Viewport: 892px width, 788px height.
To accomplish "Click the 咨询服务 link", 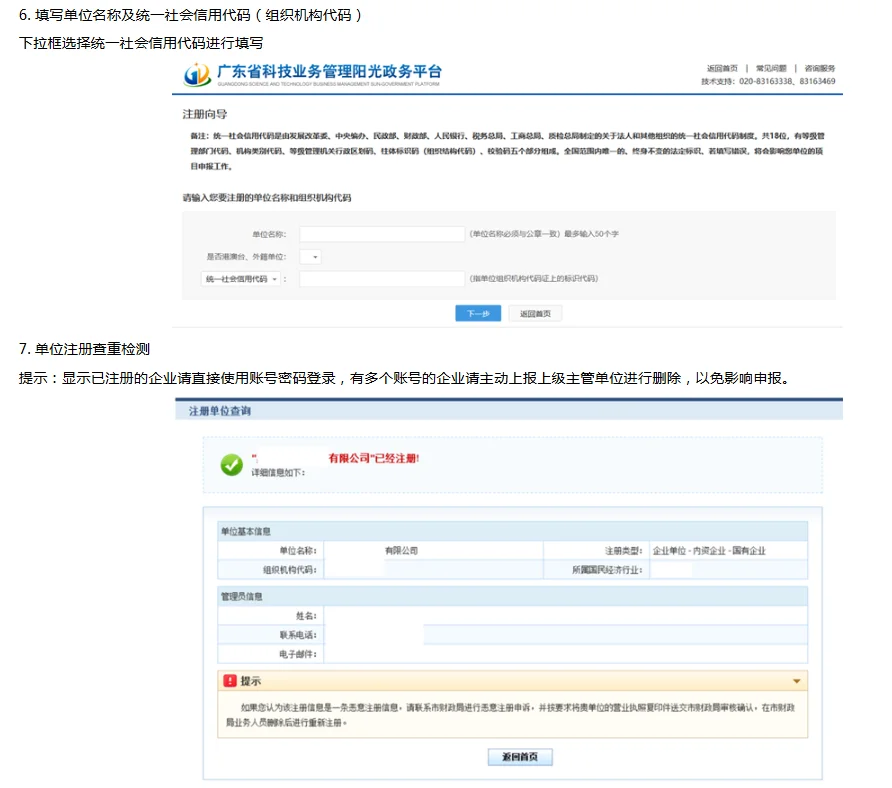I will click(x=820, y=68).
